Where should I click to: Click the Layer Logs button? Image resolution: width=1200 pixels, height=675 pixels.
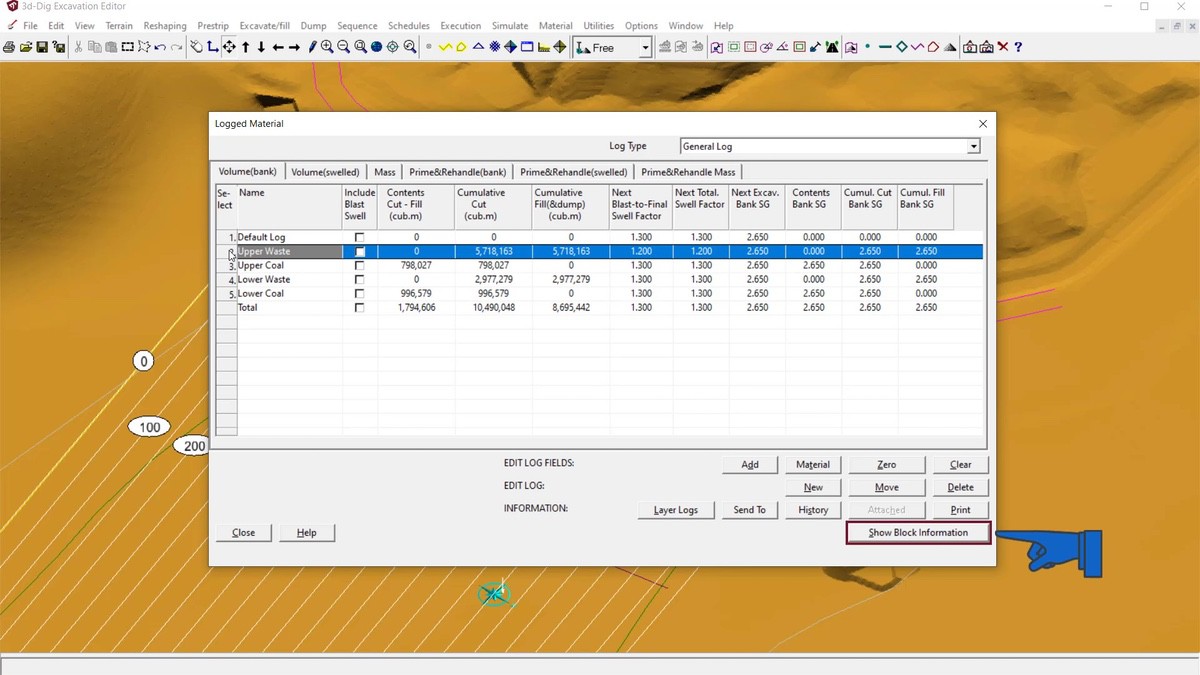pos(676,510)
